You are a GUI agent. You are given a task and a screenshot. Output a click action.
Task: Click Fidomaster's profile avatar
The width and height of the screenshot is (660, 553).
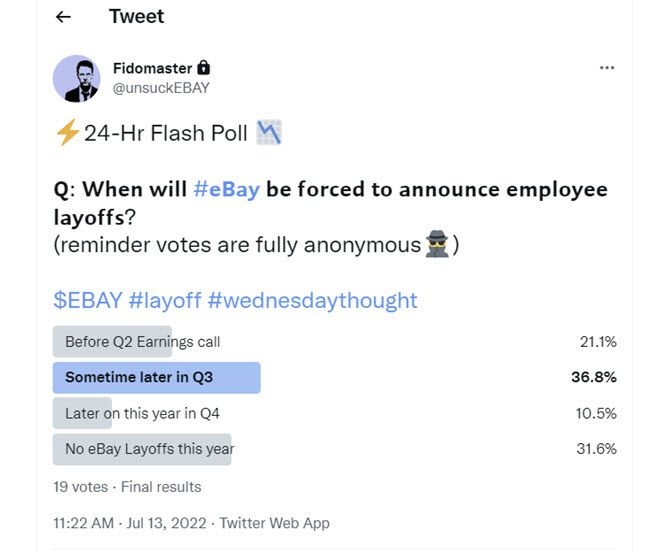pos(77,79)
